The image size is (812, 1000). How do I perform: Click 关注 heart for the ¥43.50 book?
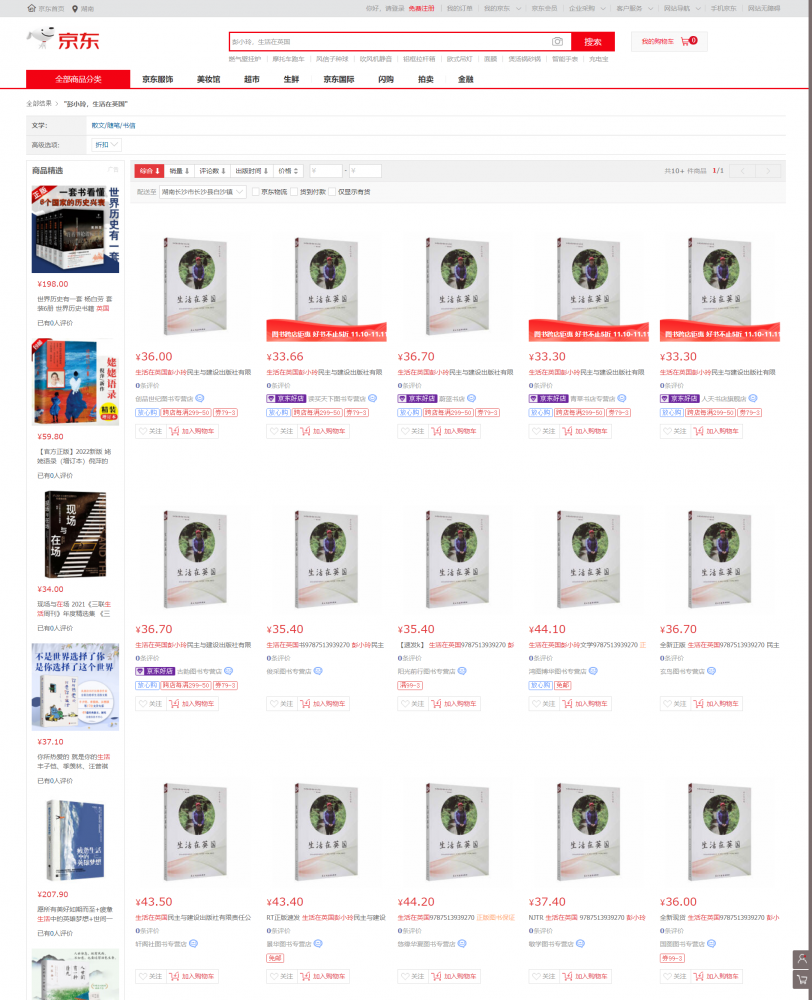tap(149, 976)
